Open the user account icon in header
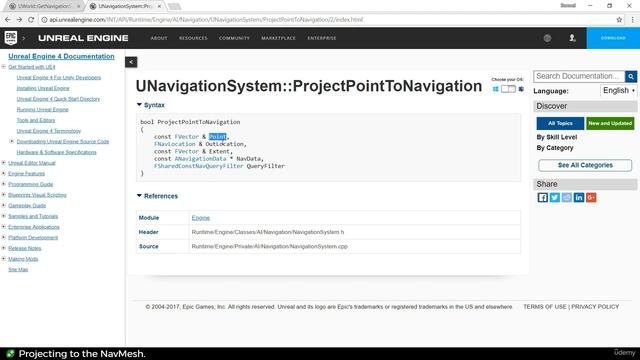 pyautogui.click(x=572, y=38)
